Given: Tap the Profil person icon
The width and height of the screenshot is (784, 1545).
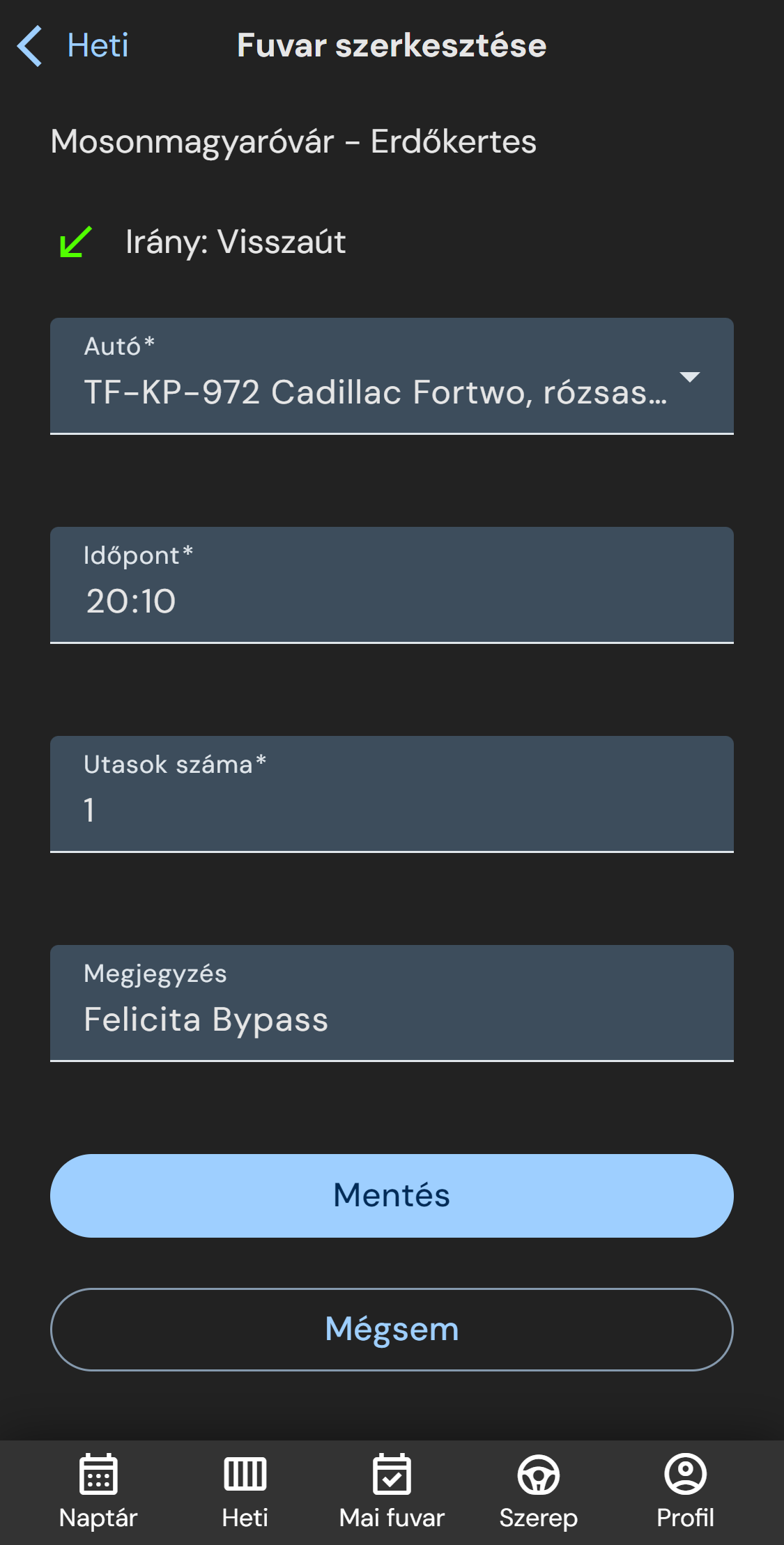Looking at the screenshot, I should [685, 1474].
